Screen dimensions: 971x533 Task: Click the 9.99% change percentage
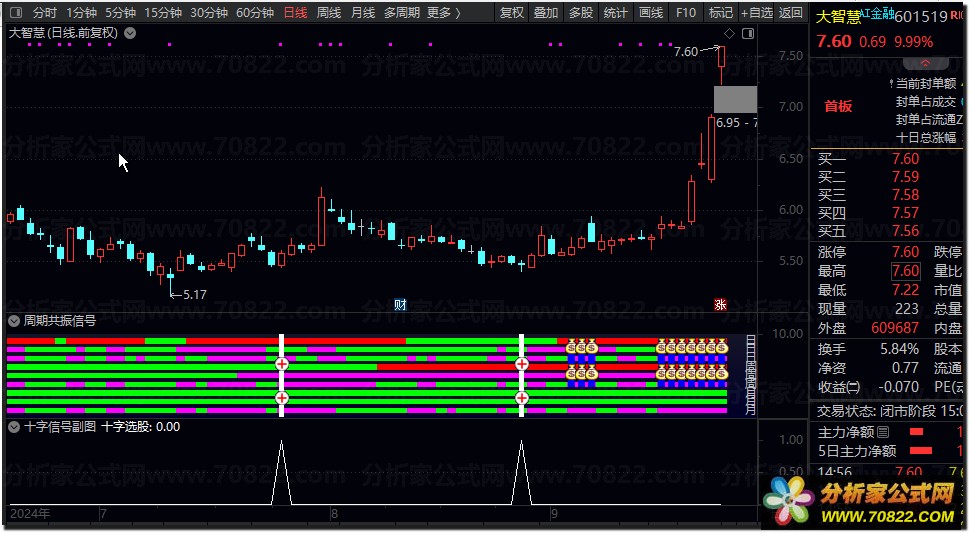[x=913, y=42]
